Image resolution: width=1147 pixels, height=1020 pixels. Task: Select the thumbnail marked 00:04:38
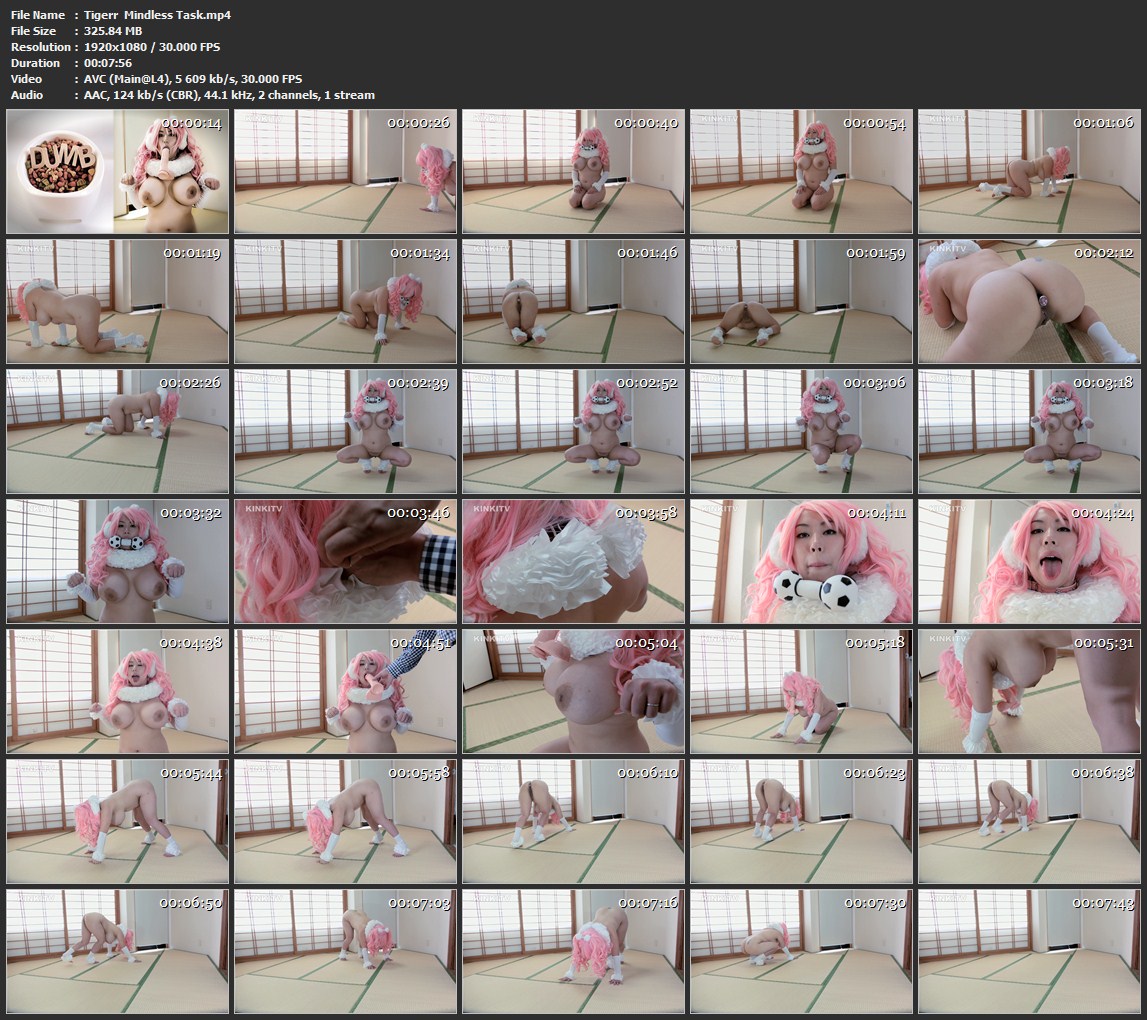pos(118,691)
